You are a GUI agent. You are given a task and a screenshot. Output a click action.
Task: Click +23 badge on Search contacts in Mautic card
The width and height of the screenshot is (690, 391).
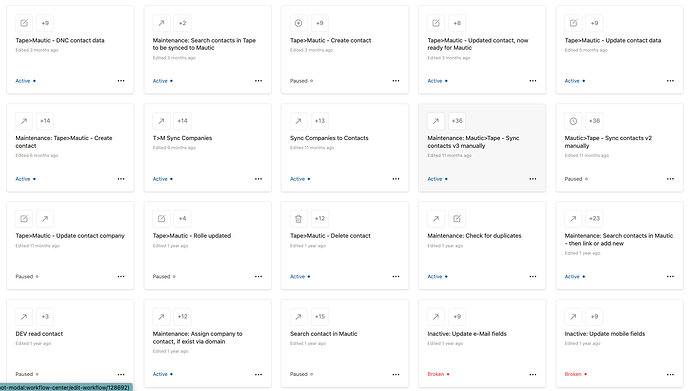pyautogui.click(x=594, y=219)
